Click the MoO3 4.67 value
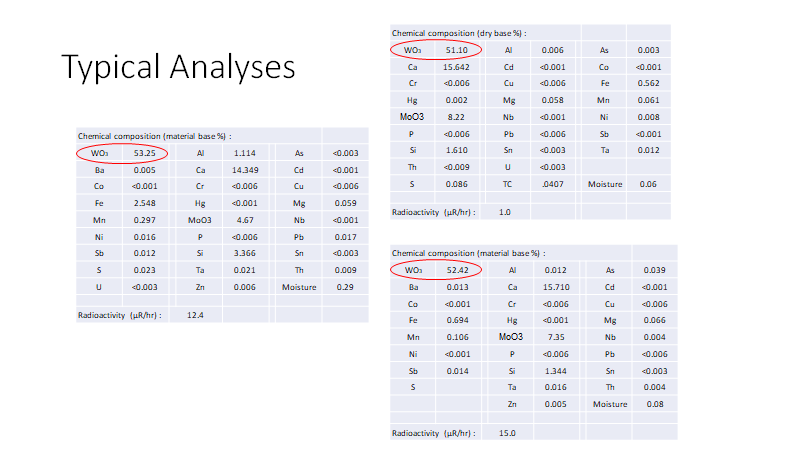 [243, 220]
